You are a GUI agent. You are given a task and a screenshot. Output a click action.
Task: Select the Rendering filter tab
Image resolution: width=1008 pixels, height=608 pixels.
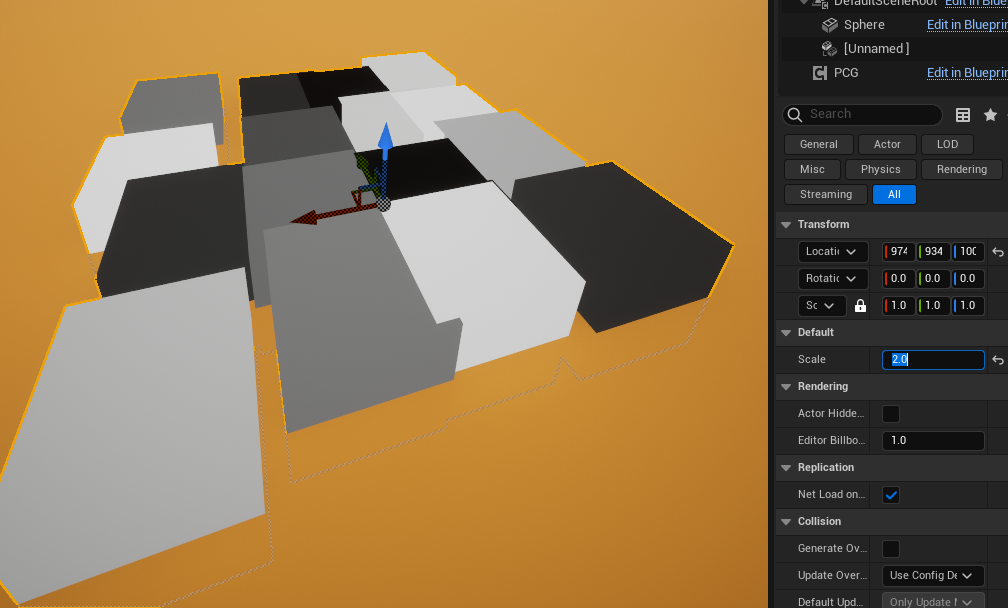click(x=961, y=170)
